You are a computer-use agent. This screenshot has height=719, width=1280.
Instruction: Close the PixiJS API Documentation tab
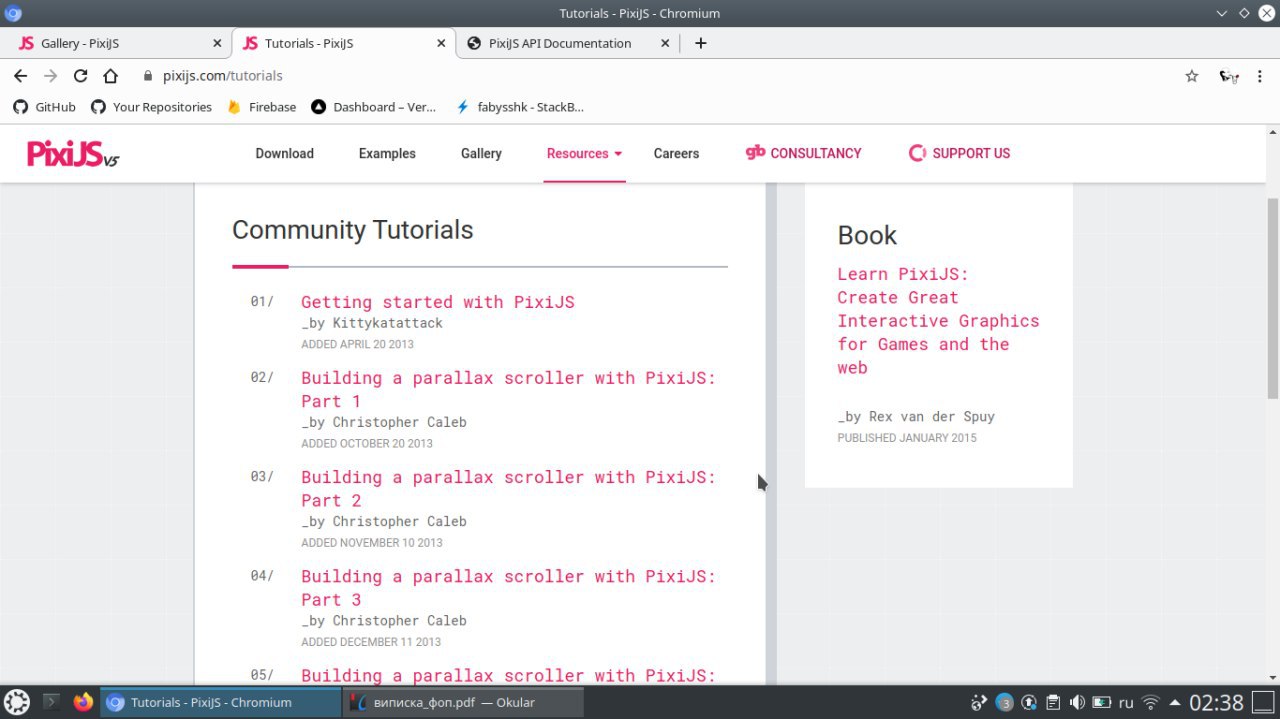click(x=665, y=43)
